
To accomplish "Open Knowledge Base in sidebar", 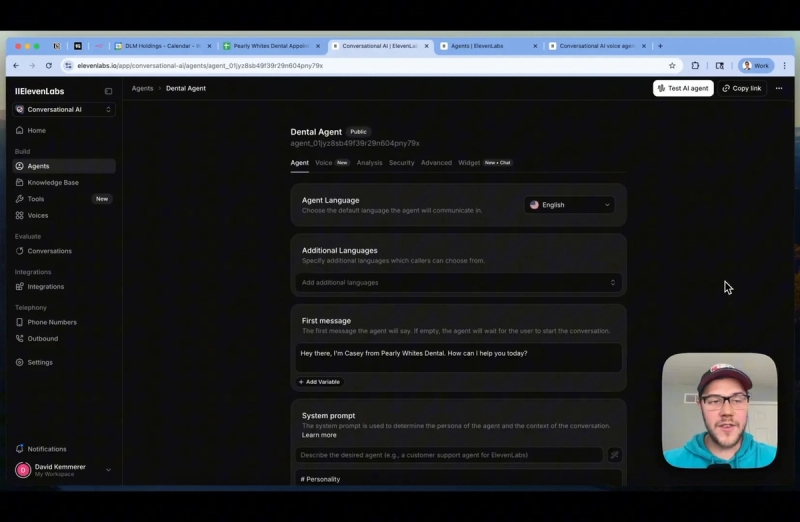I will point(64,182).
